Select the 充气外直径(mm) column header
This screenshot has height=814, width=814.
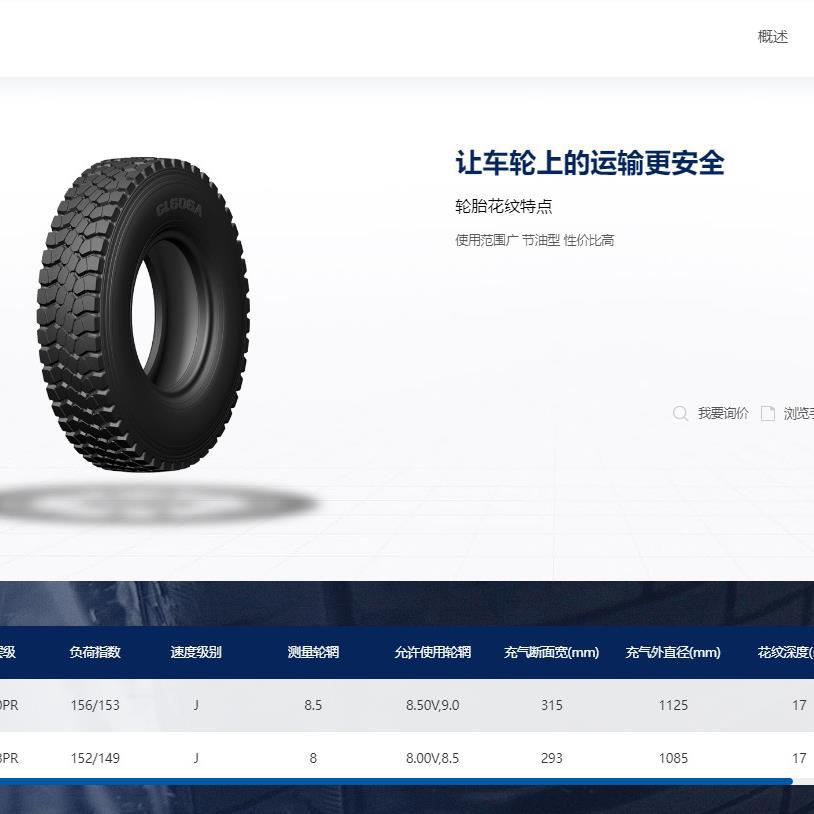673,652
